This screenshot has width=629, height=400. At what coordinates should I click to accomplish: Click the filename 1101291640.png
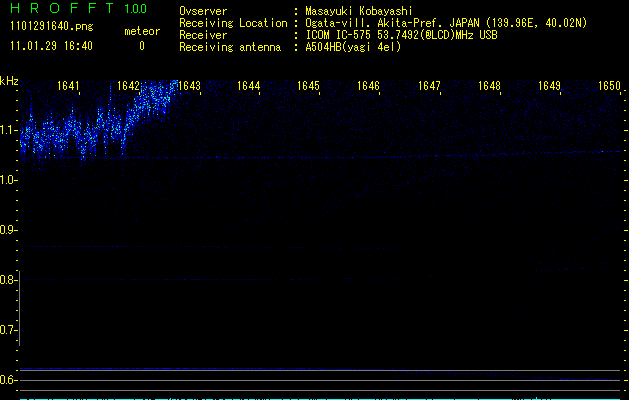click(52, 27)
